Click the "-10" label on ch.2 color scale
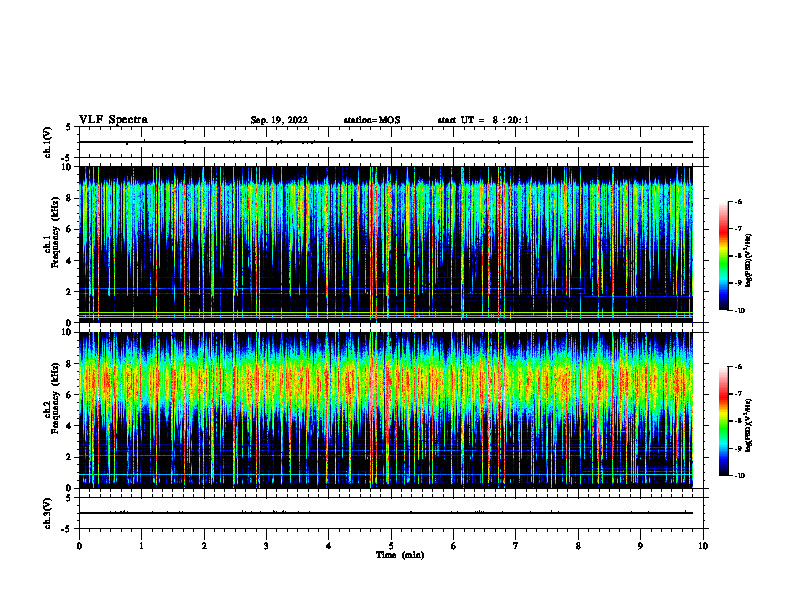This screenshot has width=792, height=612. coord(739,476)
